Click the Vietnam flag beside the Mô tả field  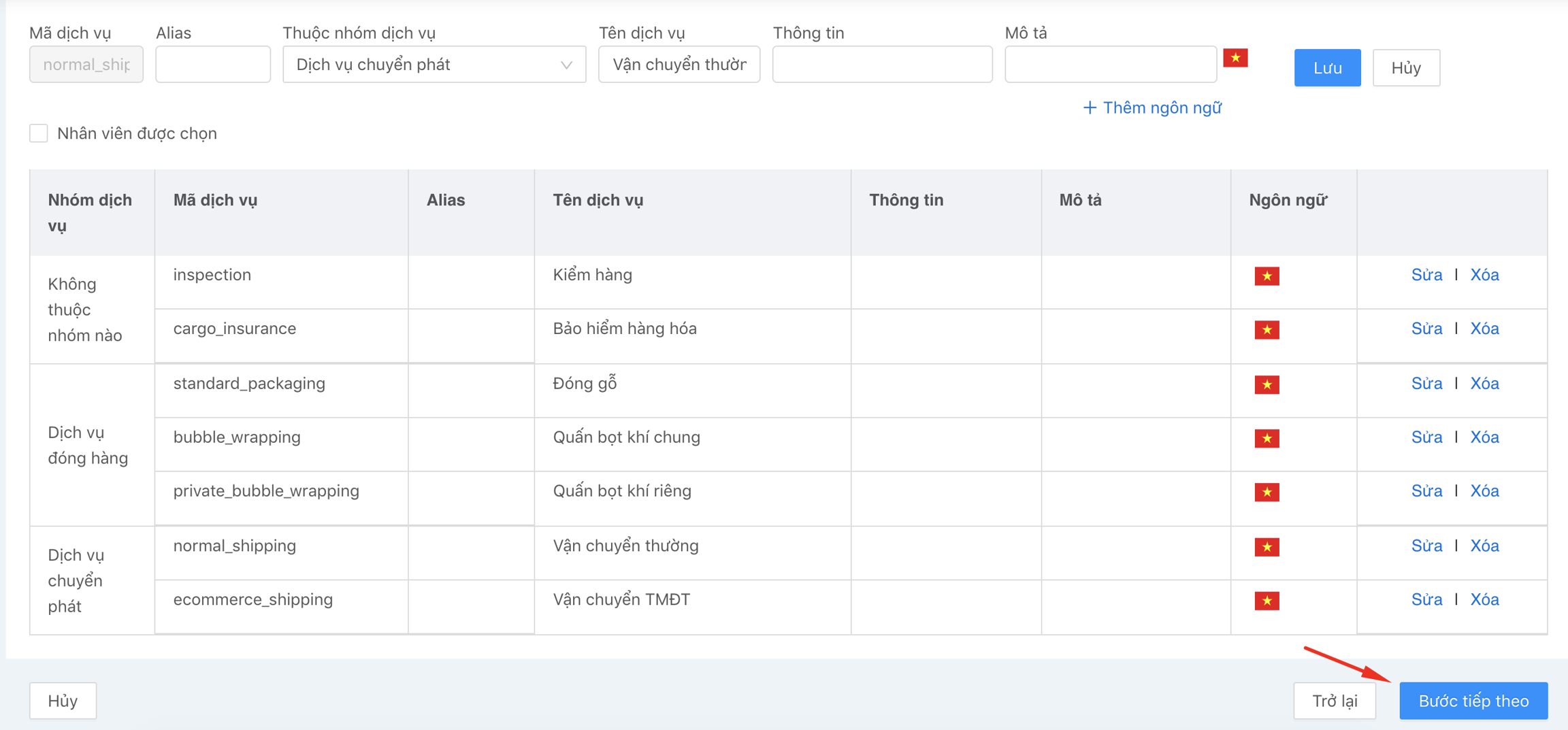[1235, 59]
